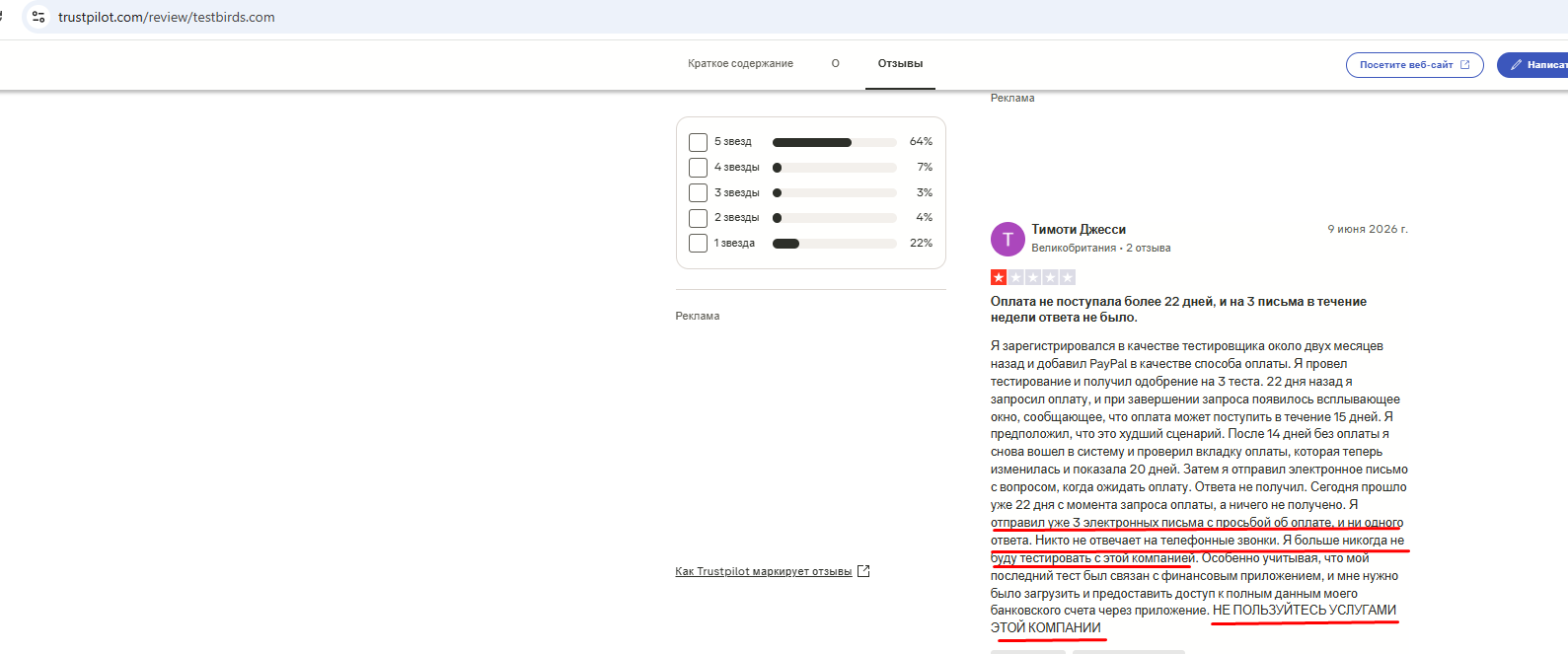Open the Краткое содержание tab
Screen dimensions: 1568x654
(x=740, y=63)
